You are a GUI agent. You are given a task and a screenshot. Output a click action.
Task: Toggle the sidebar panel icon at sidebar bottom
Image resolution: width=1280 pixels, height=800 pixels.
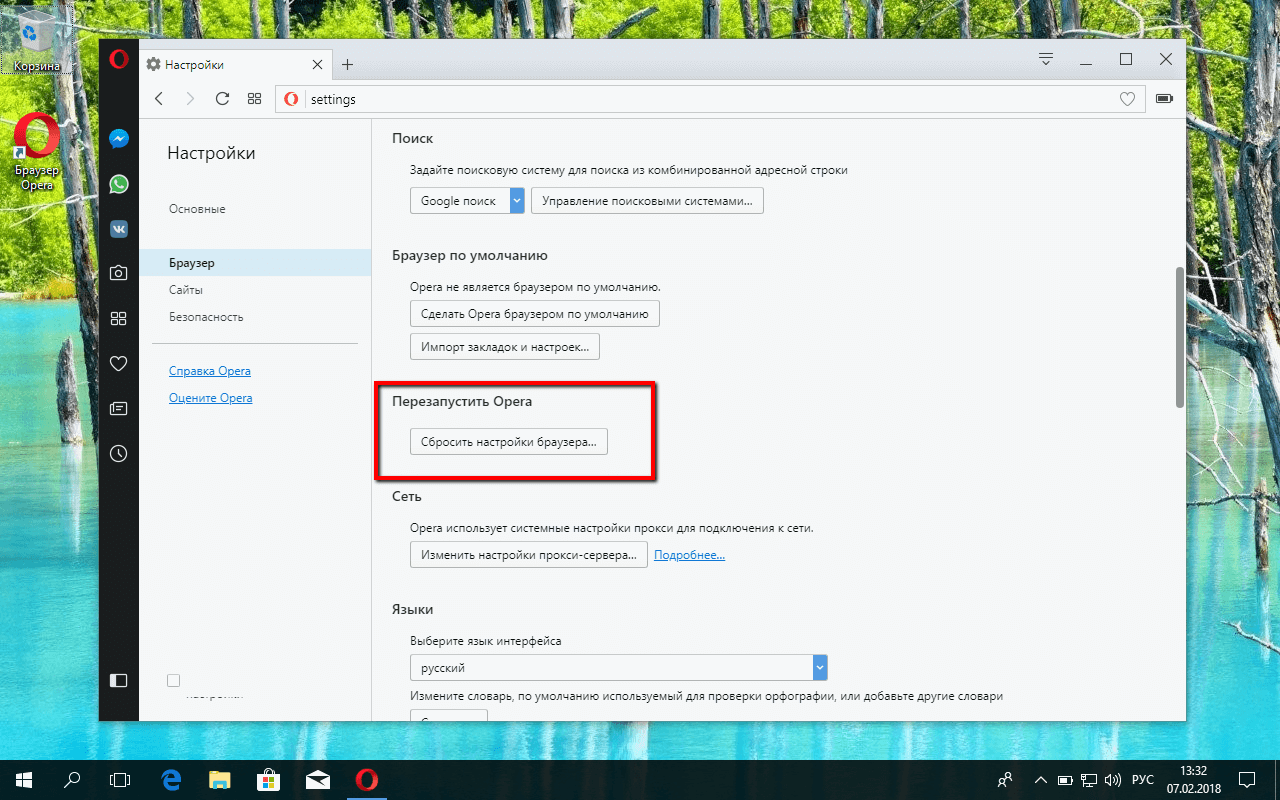click(118, 680)
